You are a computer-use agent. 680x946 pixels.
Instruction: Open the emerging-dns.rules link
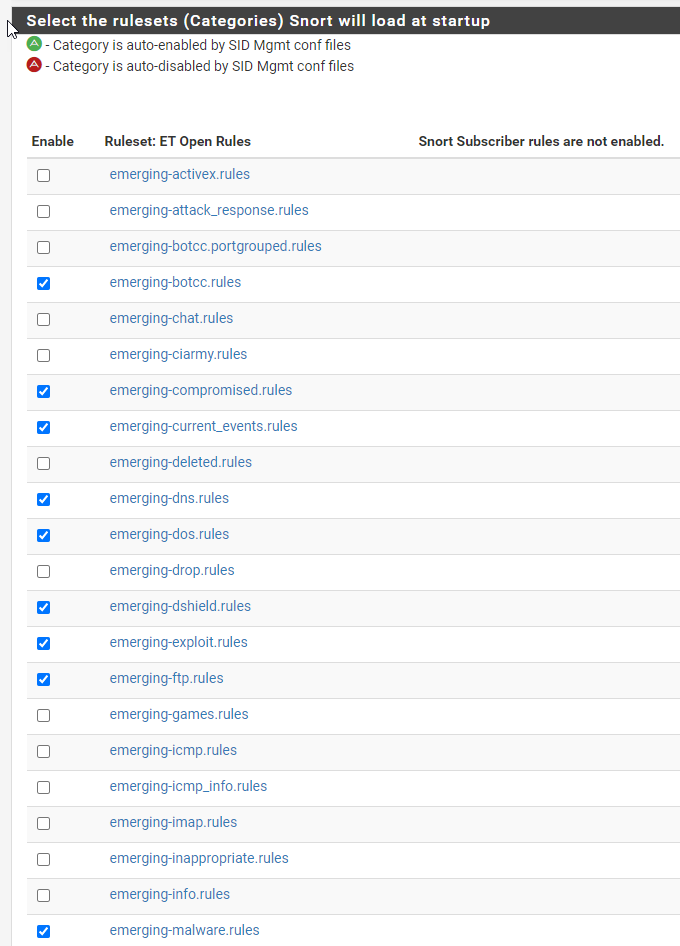169,498
